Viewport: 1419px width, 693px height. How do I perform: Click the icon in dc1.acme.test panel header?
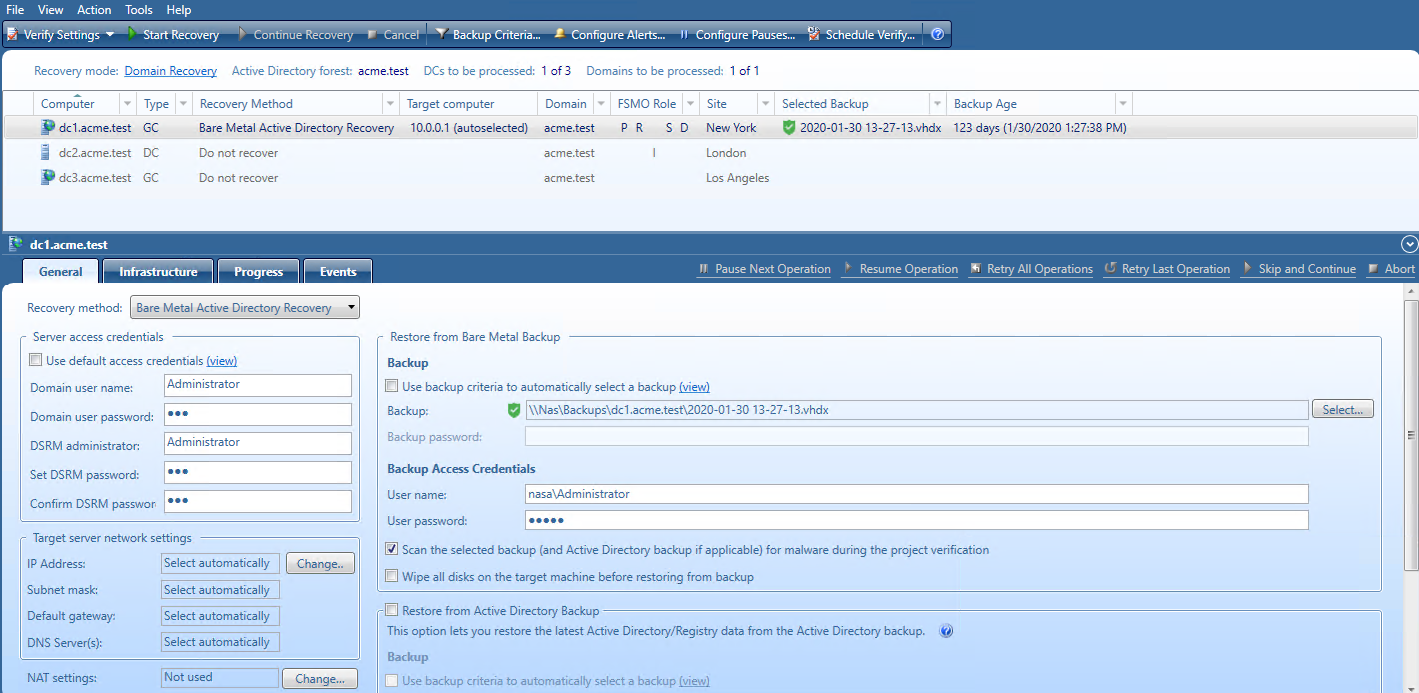[x=16, y=244]
